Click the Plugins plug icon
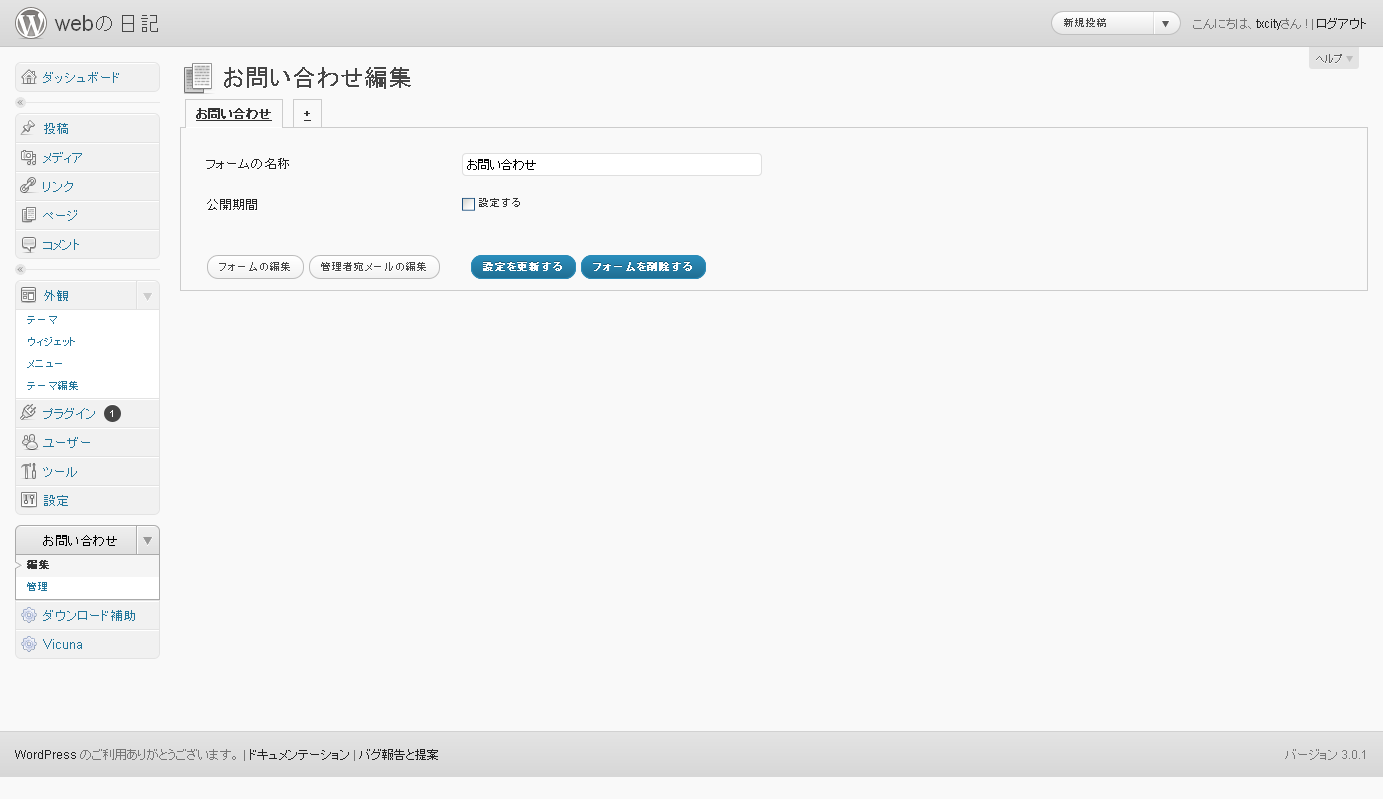Image resolution: width=1383 pixels, height=799 pixels. tap(29, 413)
